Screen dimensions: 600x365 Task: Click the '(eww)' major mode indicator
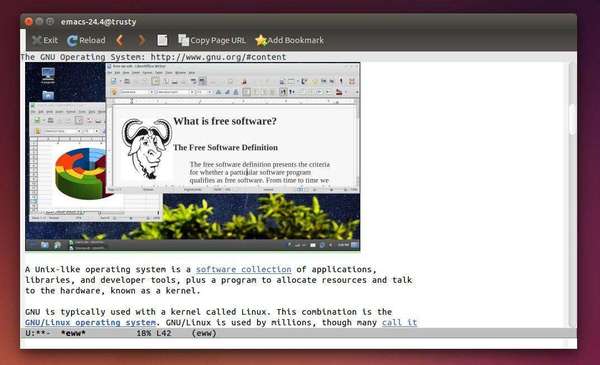[204, 333]
